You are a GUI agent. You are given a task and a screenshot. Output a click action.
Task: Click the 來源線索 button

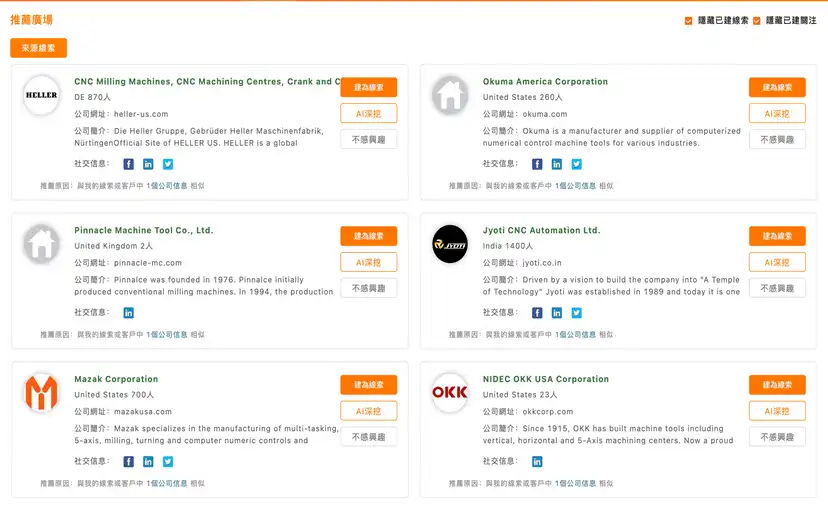pyautogui.click(x=39, y=48)
